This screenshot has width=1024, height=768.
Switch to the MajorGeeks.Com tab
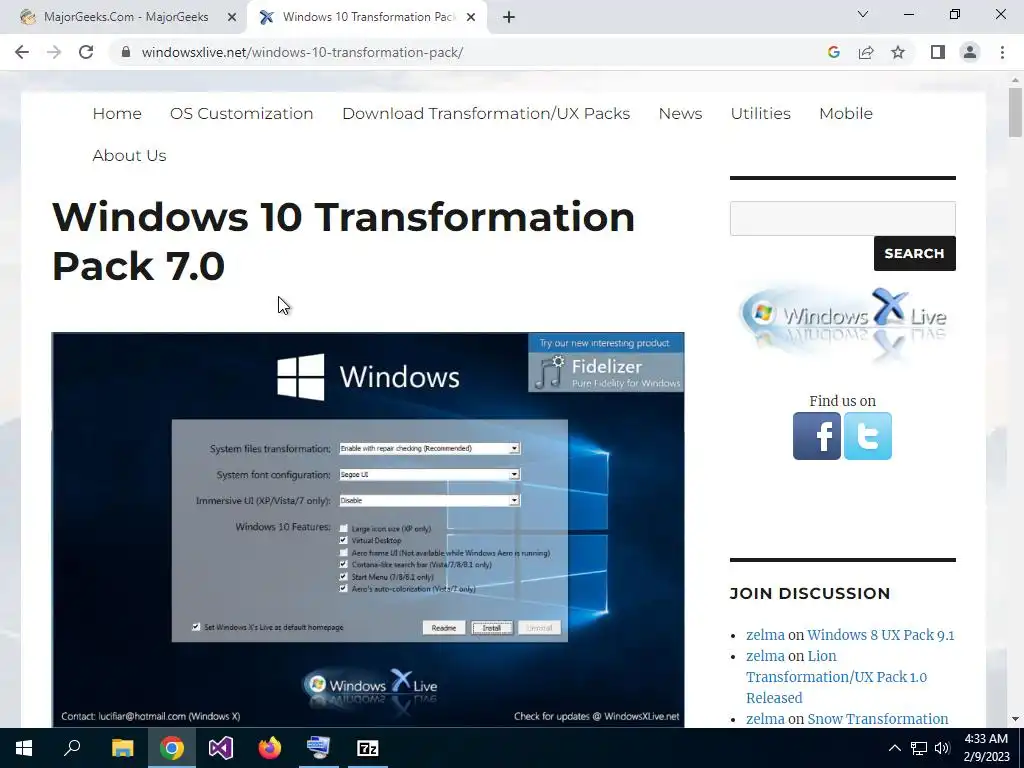[126, 17]
